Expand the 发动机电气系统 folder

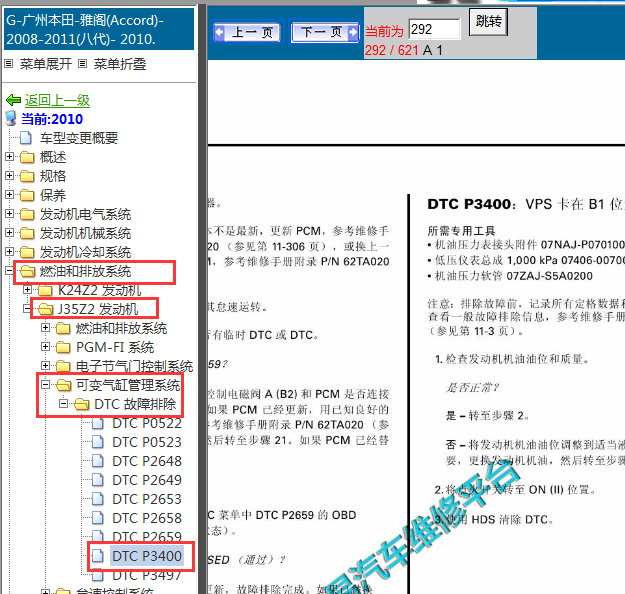9,214
